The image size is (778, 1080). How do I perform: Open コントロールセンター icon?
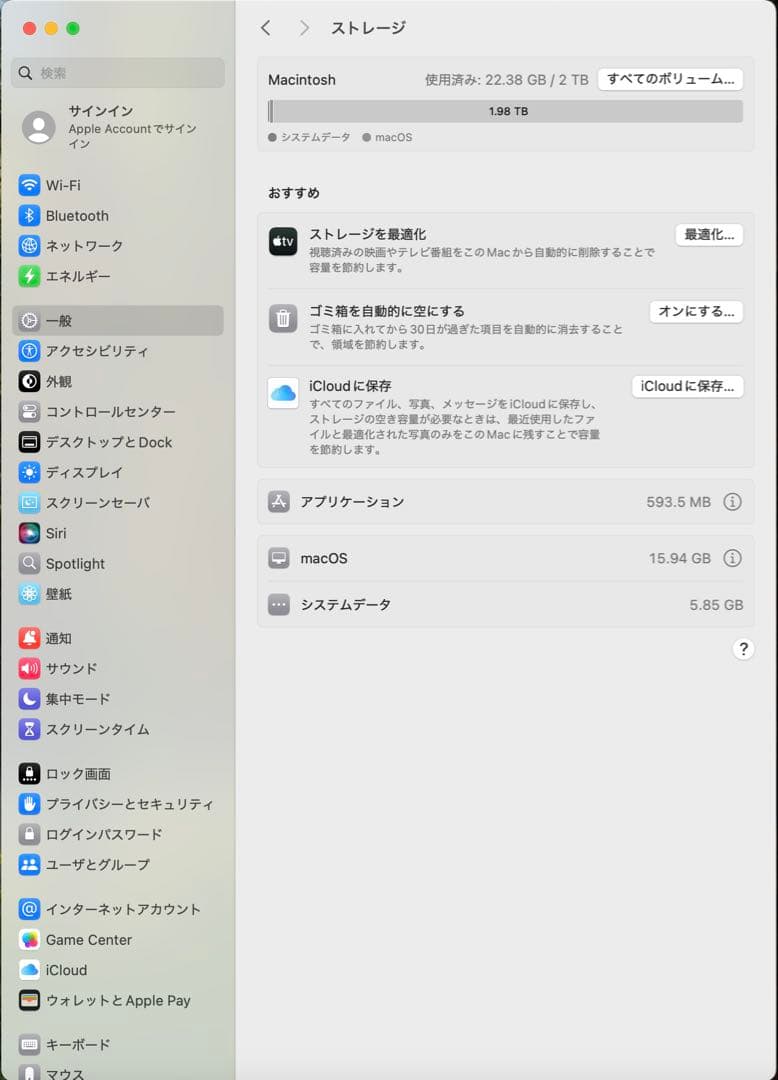[x=29, y=412]
